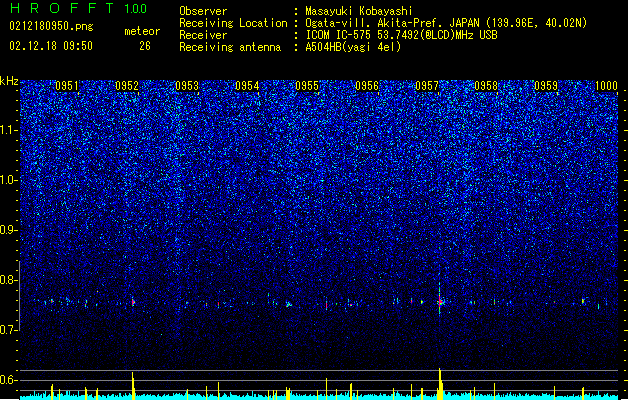
Task: Click the 0959 time marker
Action: 546,86
